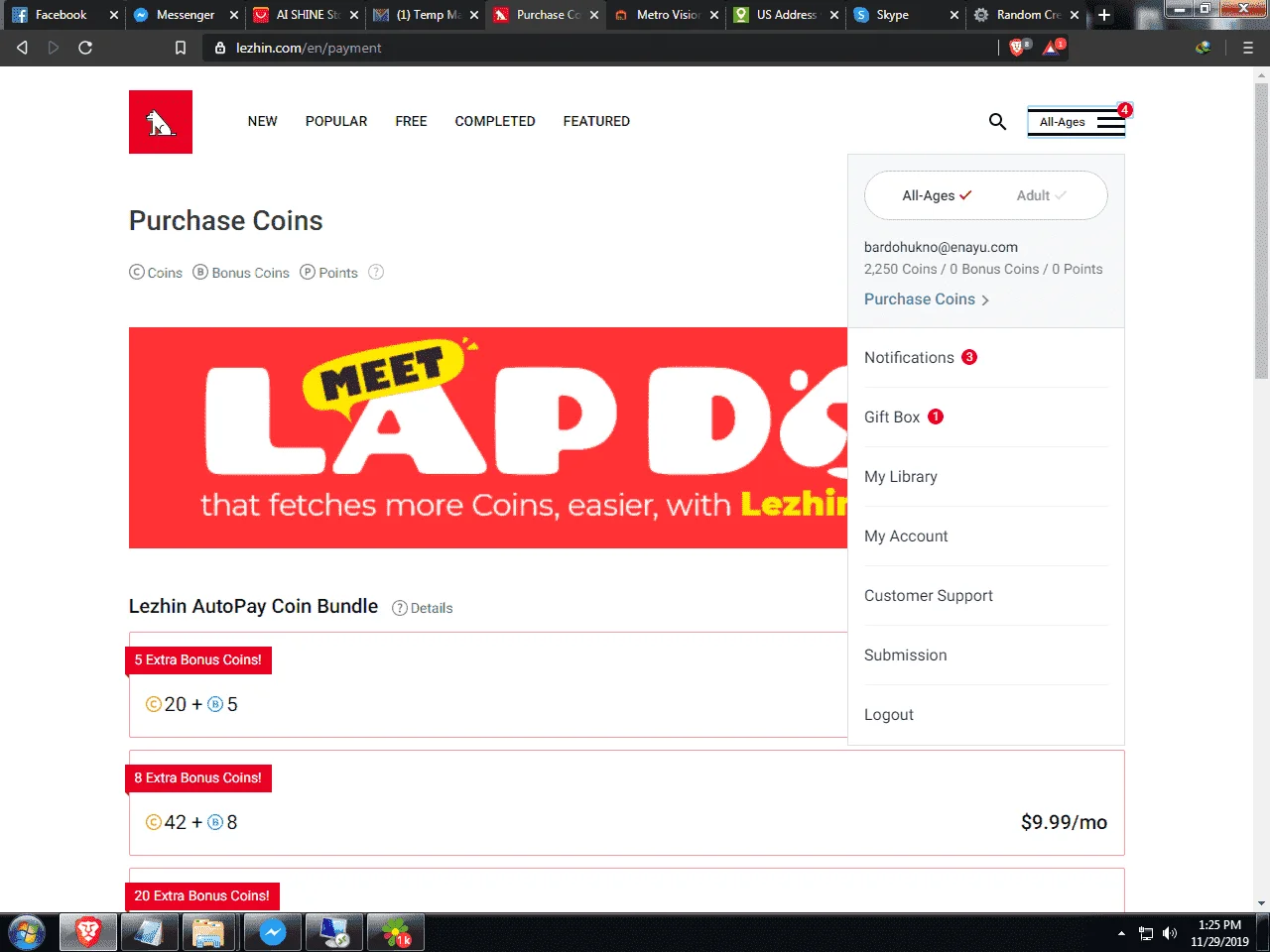The height and width of the screenshot is (952, 1270).
Task: Switch to the Metro Vision tab
Action: click(667, 15)
